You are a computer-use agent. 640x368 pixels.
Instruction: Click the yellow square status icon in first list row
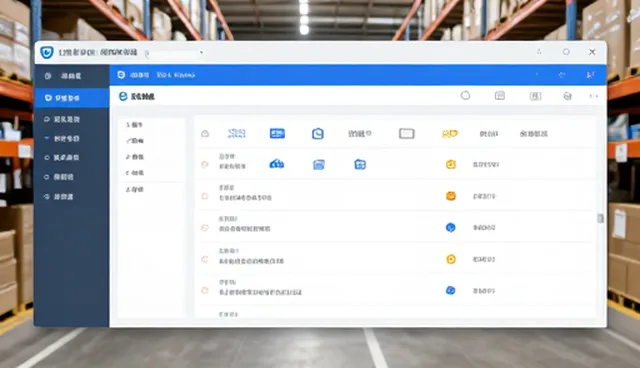[x=451, y=164]
